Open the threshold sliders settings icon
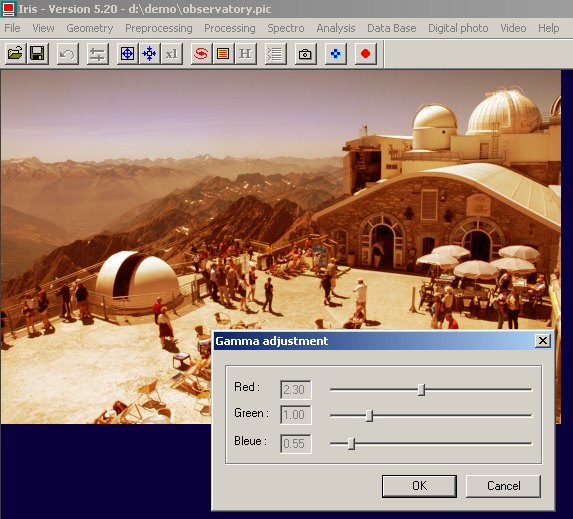The image size is (573, 519). pyautogui.click(x=98, y=54)
